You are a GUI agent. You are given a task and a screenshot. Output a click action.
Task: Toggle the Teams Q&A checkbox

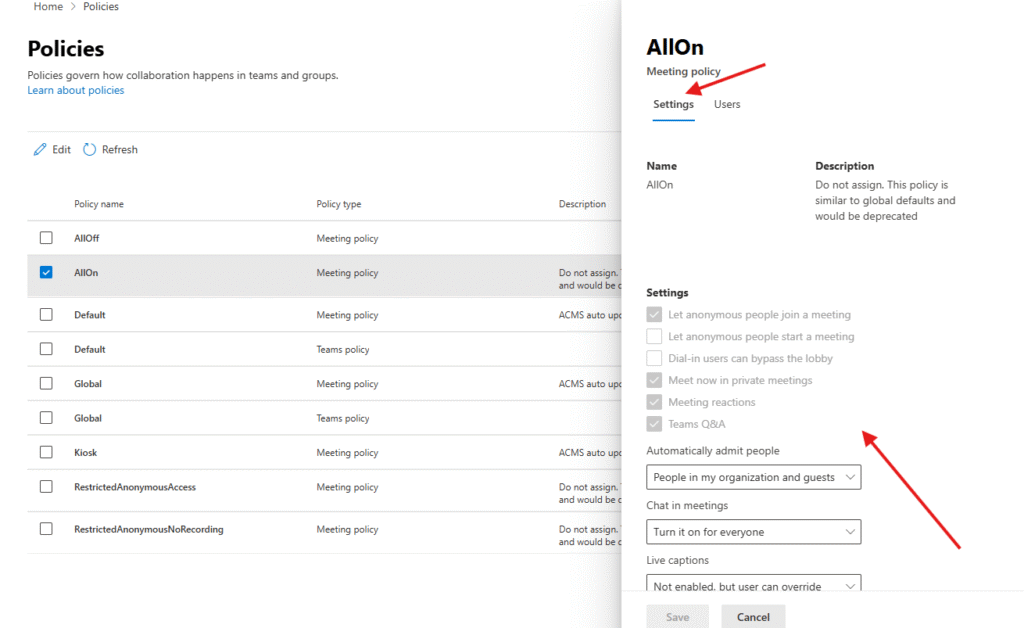(654, 424)
